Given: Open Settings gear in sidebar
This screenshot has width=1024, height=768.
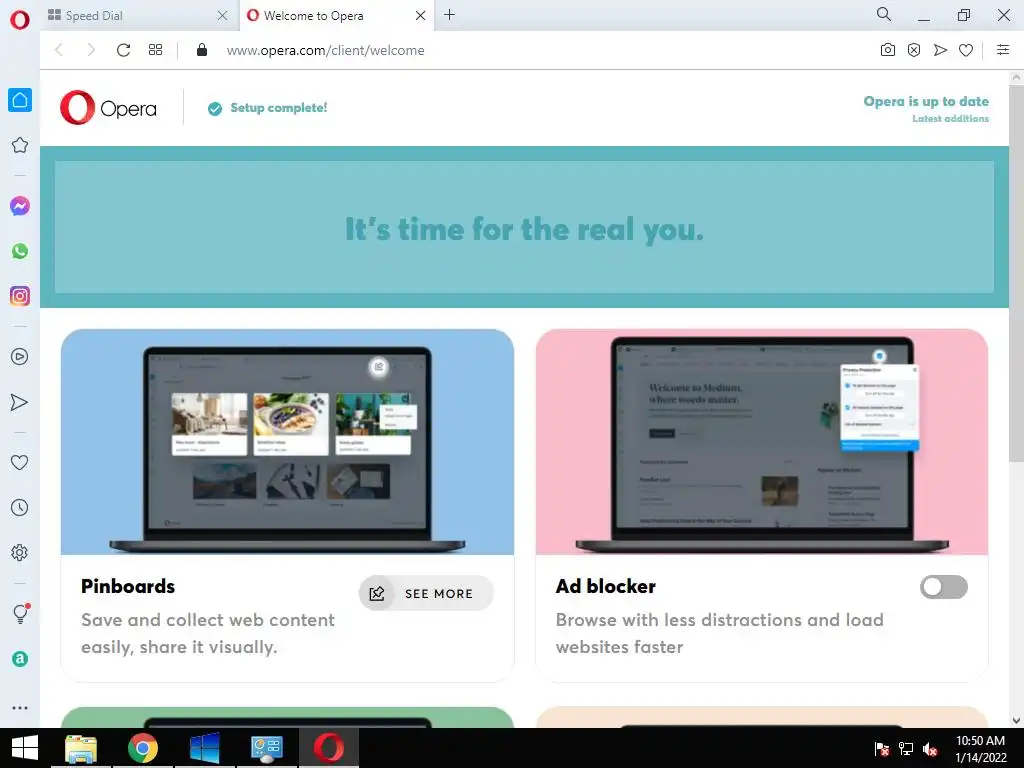Looking at the screenshot, I should [20, 552].
